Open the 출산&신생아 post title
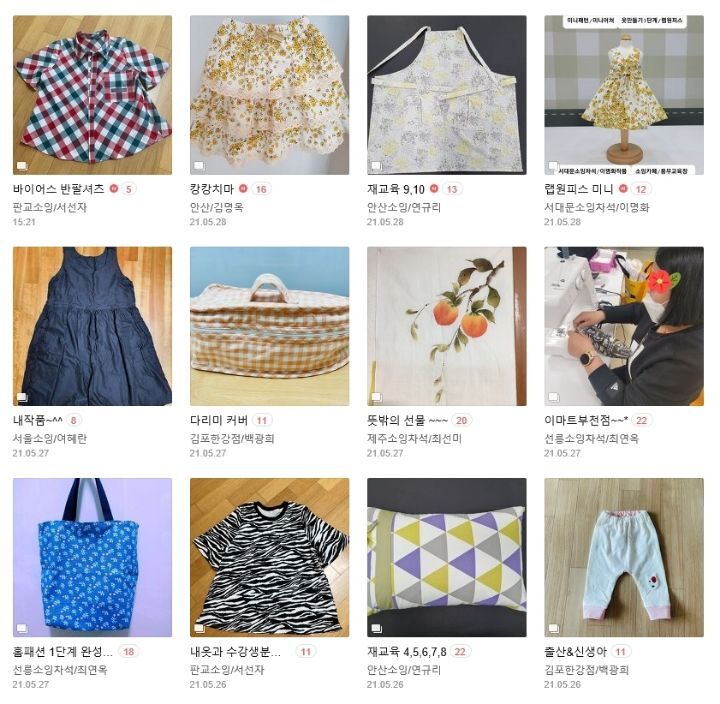This screenshot has width=720, height=704. (x=576, y=652)
